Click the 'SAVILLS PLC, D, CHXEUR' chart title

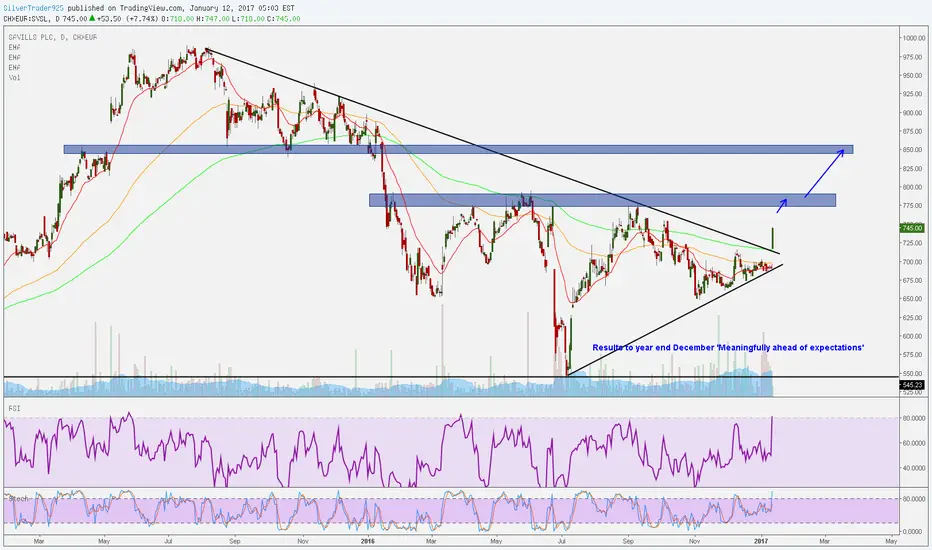pos(52,37)
